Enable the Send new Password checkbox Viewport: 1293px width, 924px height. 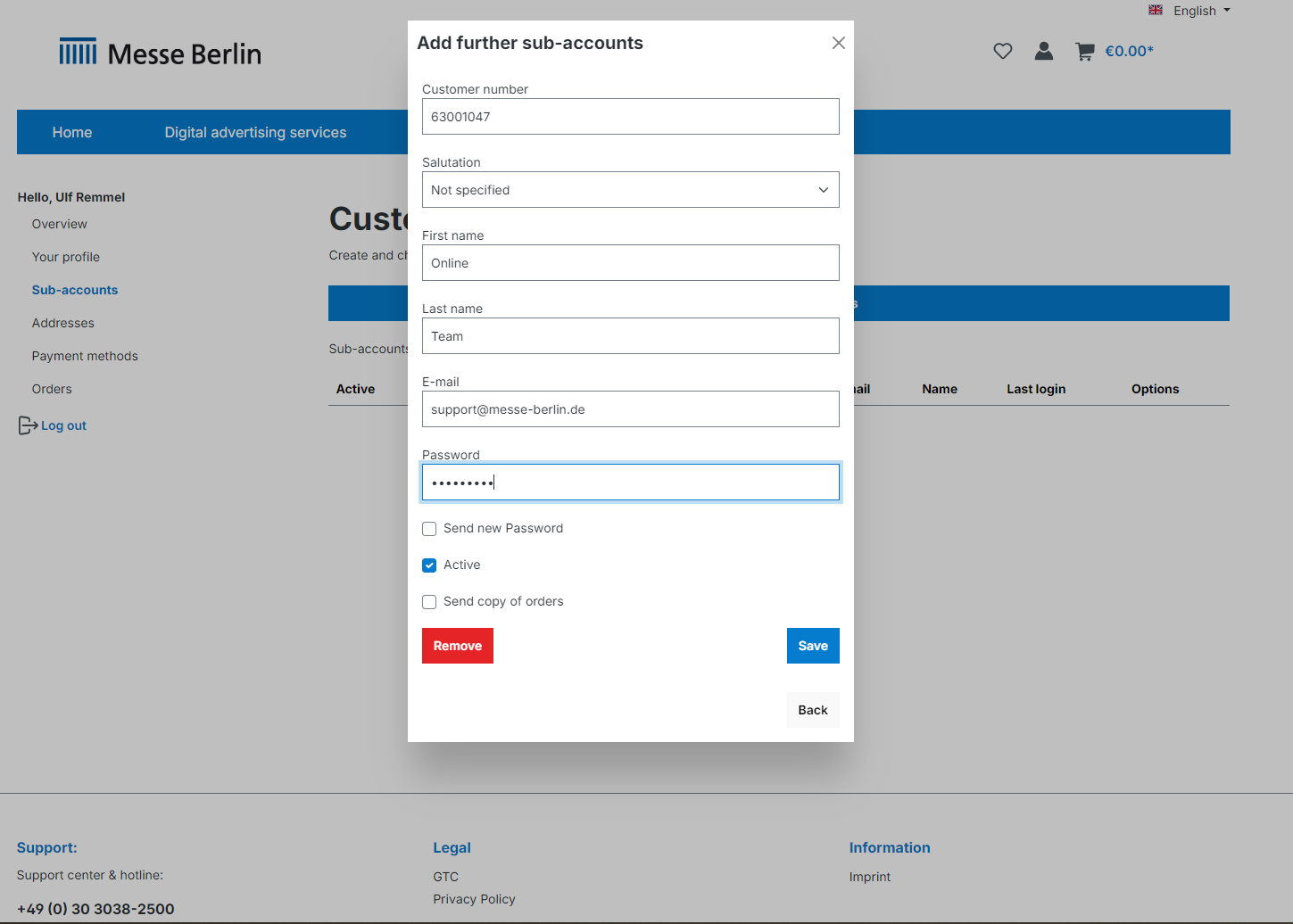(429, 529)
